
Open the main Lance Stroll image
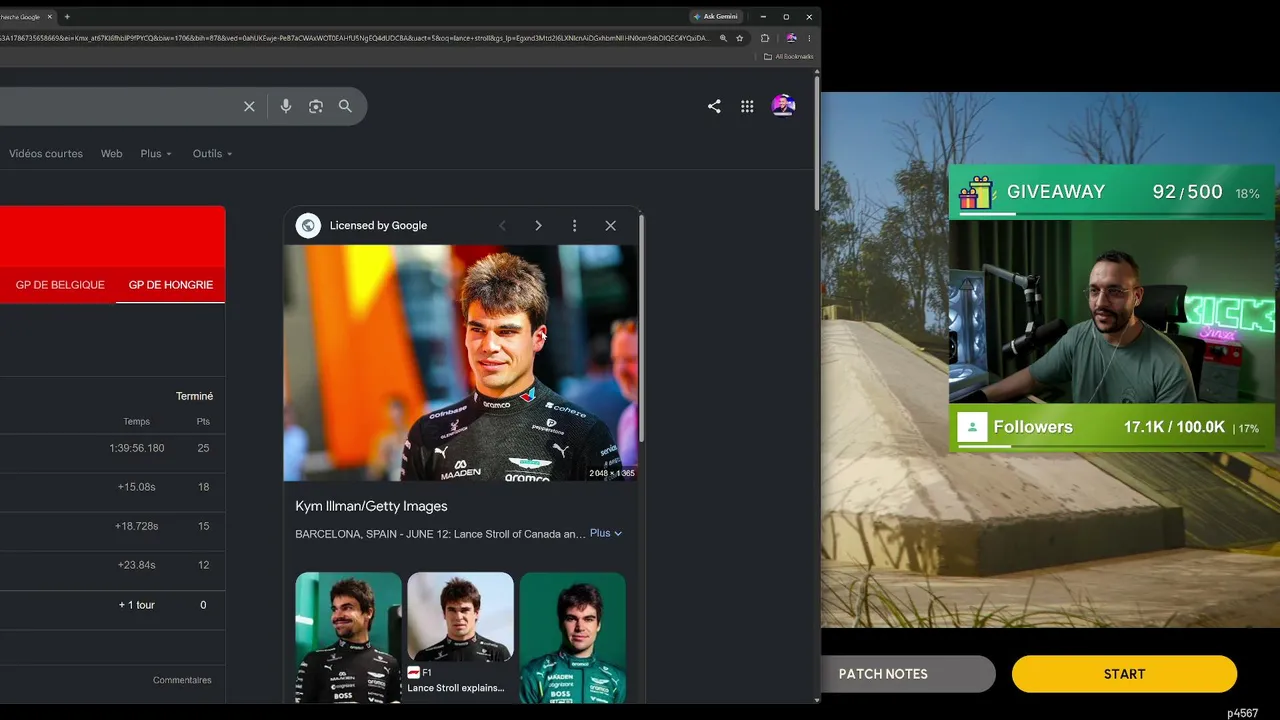(460, 363)
